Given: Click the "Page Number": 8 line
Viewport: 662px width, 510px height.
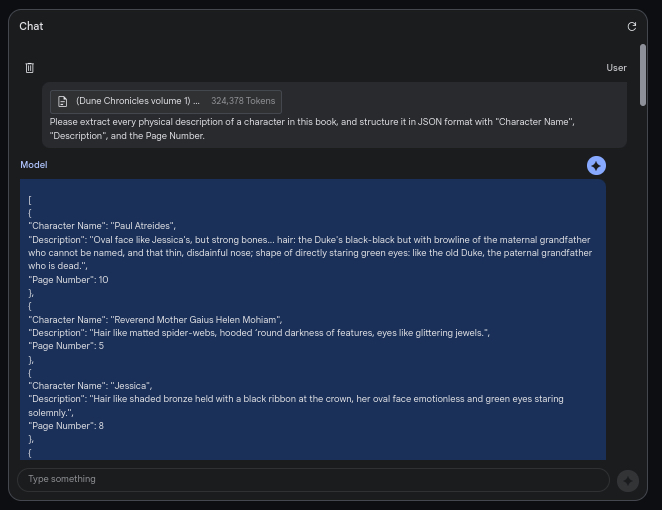Looking at the screenshot, I should tap(66, 426).
